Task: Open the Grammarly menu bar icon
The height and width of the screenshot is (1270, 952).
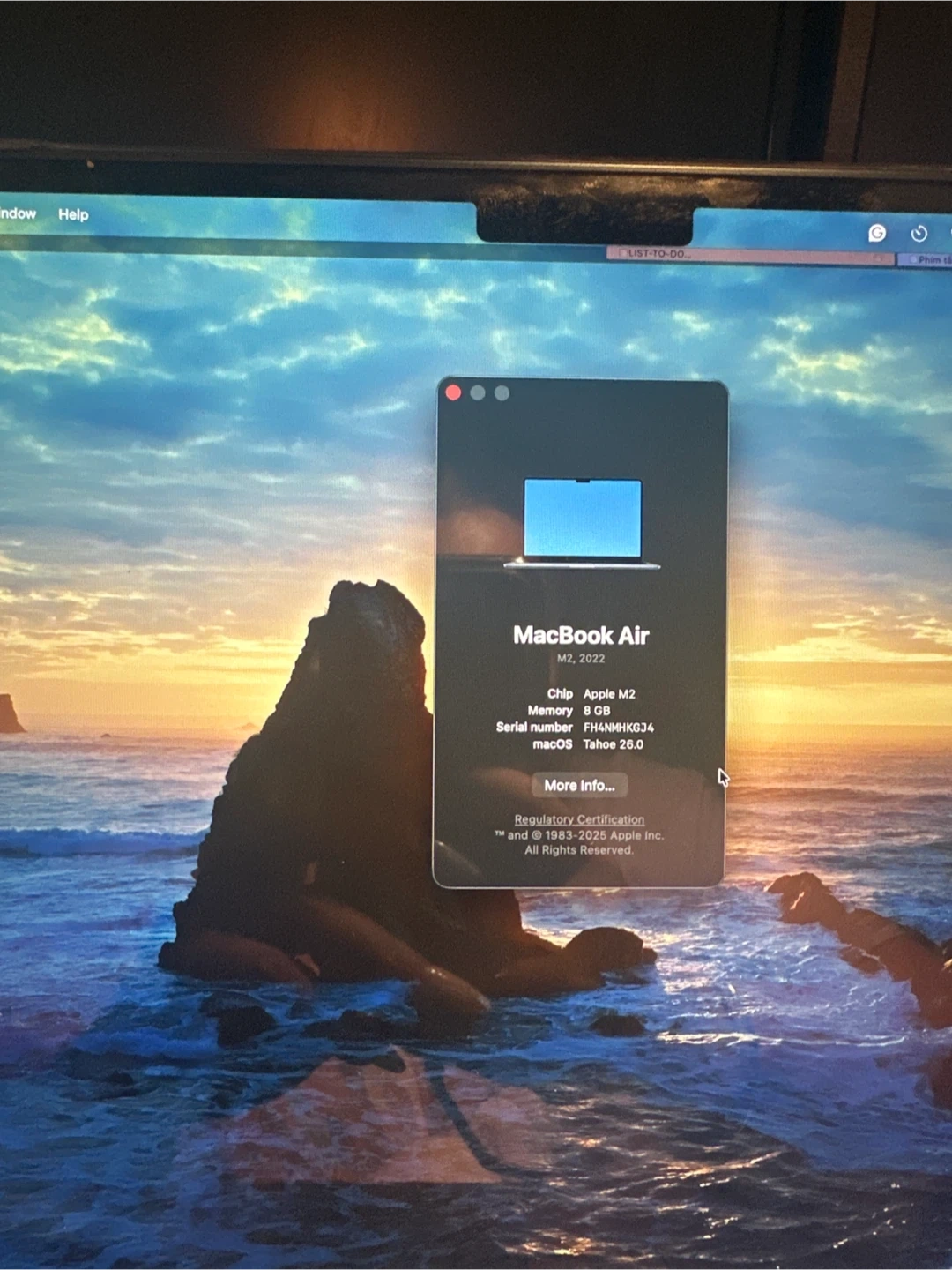Action: [x=877, y=233]
